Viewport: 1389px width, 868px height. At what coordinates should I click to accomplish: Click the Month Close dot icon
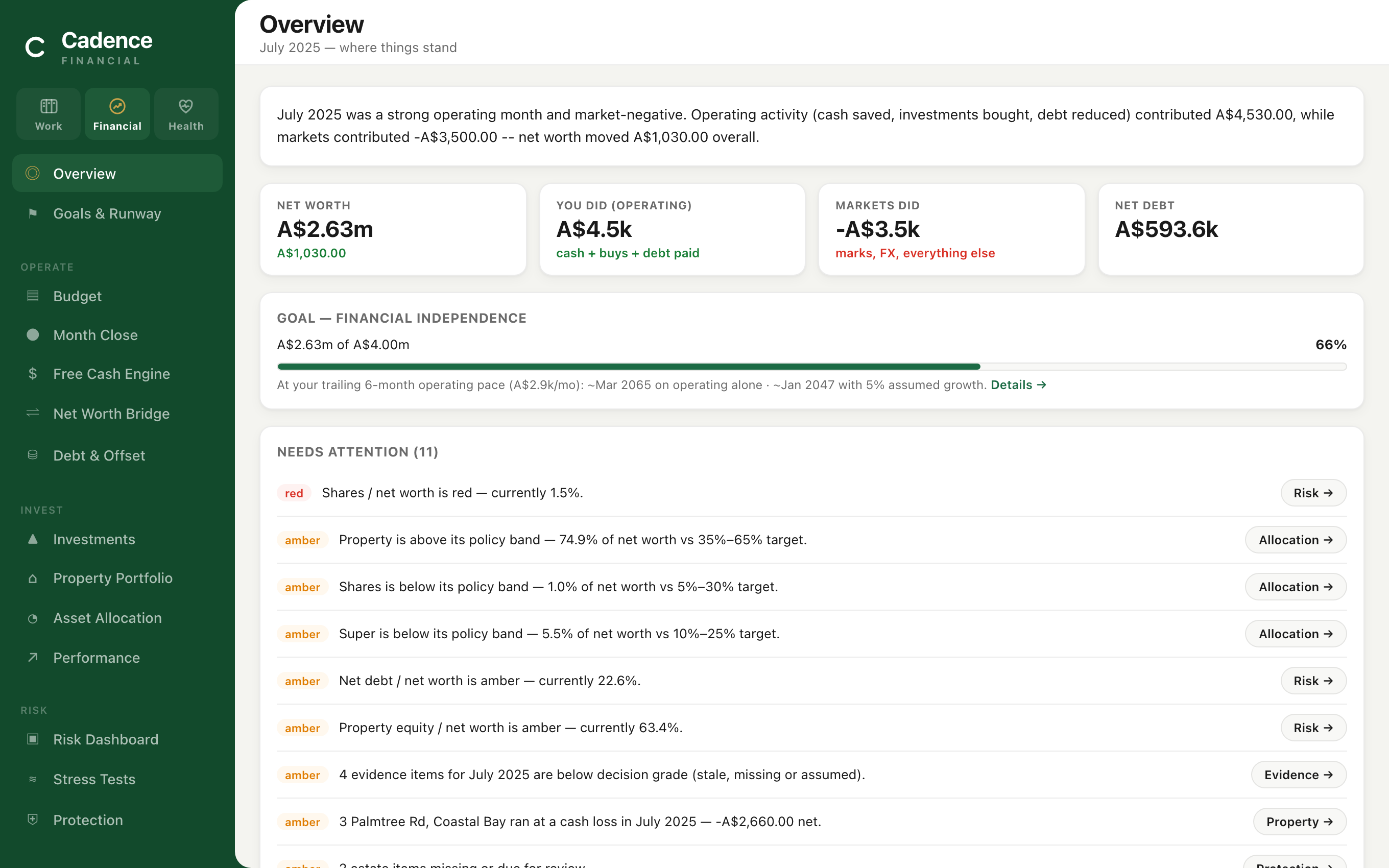click(x=33, y=334)
